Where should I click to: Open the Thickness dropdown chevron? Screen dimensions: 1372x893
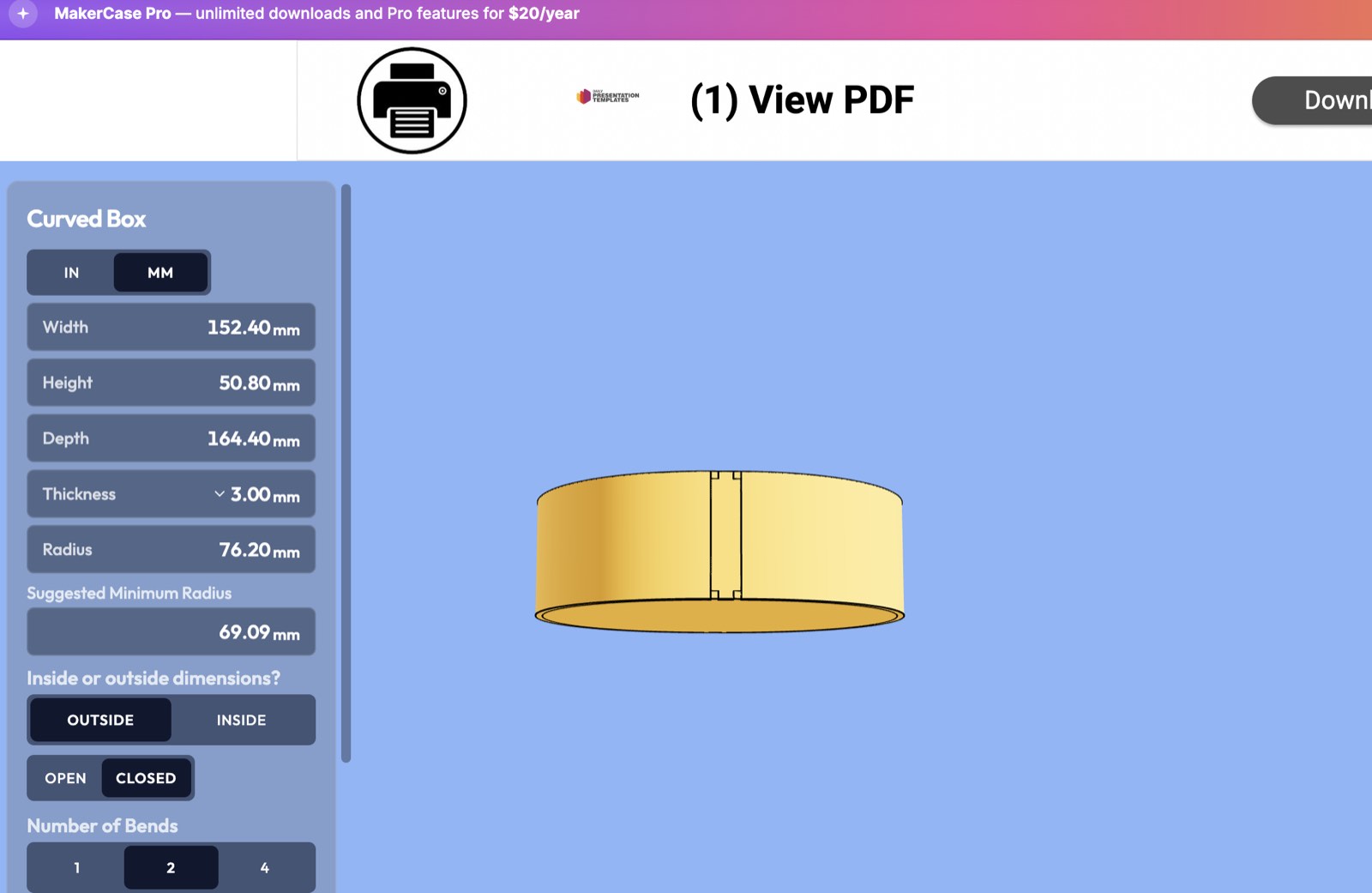220,494
